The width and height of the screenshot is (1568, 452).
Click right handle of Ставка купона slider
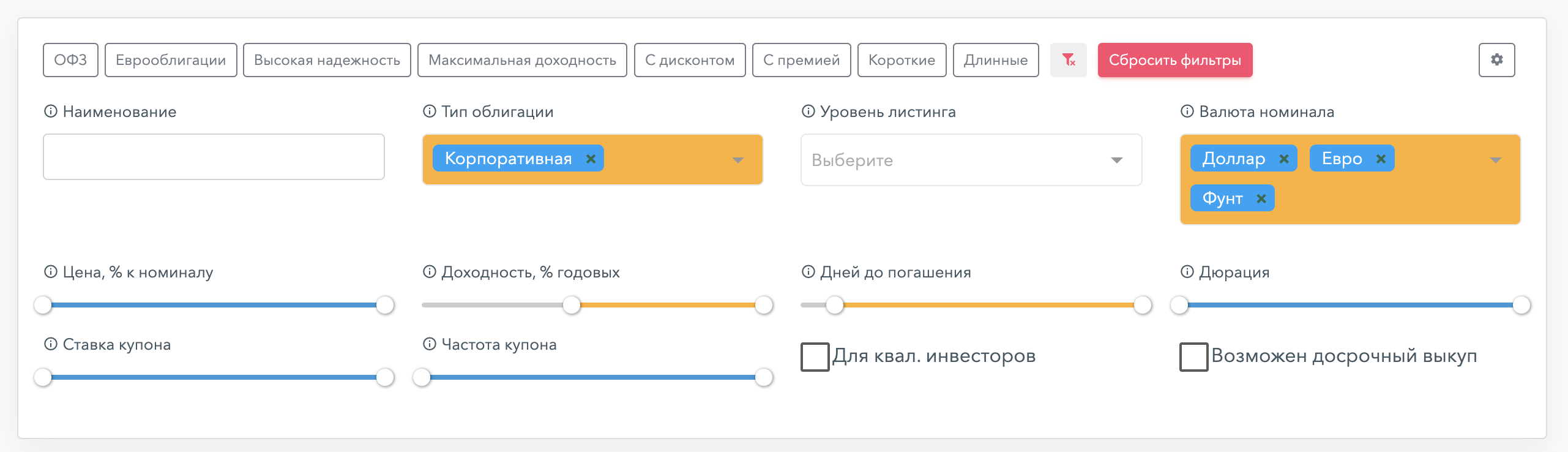click(x=385, y=377)
